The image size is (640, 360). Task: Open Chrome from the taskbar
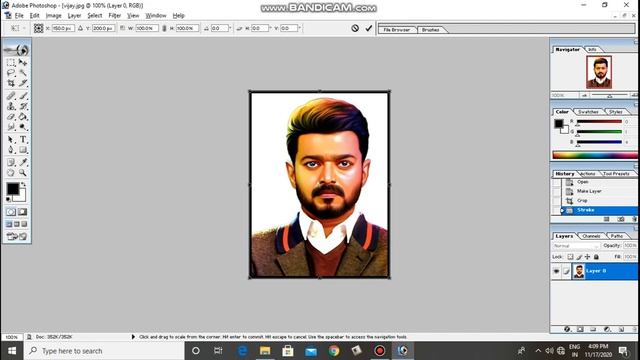point(334,351)
